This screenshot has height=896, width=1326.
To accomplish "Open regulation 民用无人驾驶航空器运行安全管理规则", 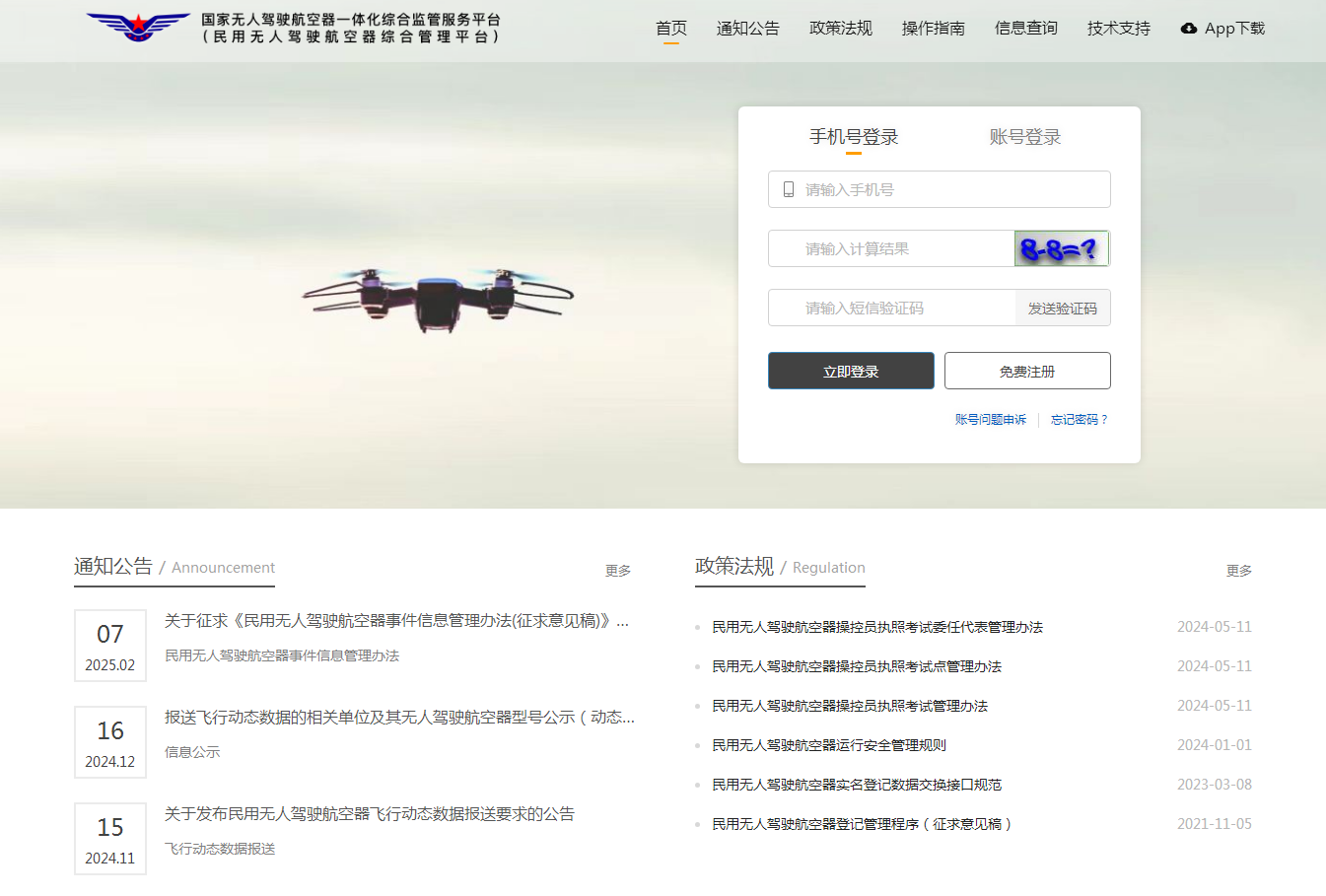I will pos(829,745).
